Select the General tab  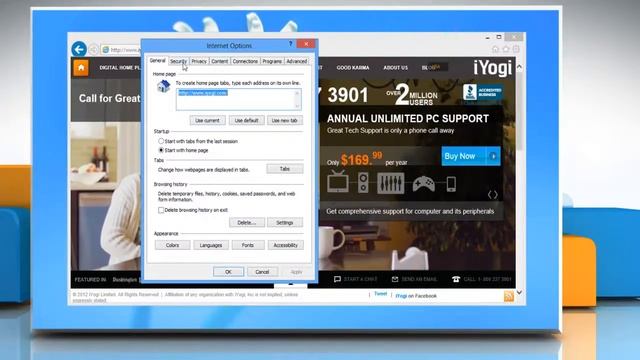(158, 60)
